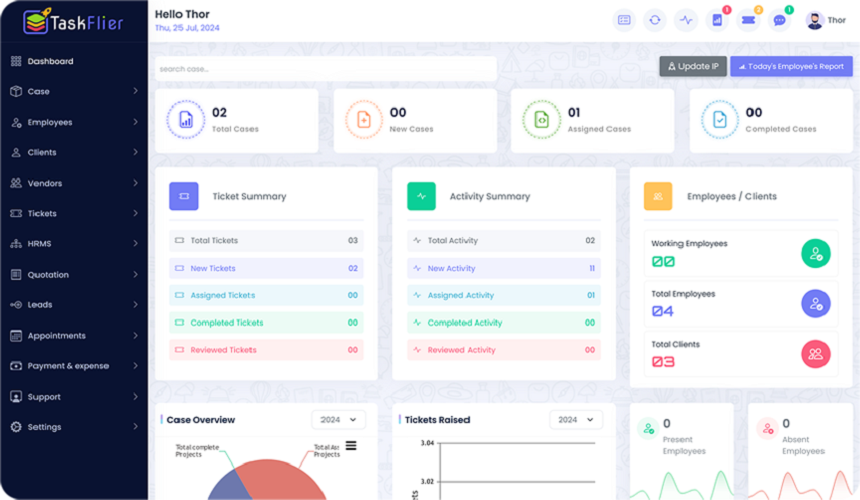Open the activity pulse icon in header
The image size is (860, 500).
pyautogui.click(x=686, y=20)
